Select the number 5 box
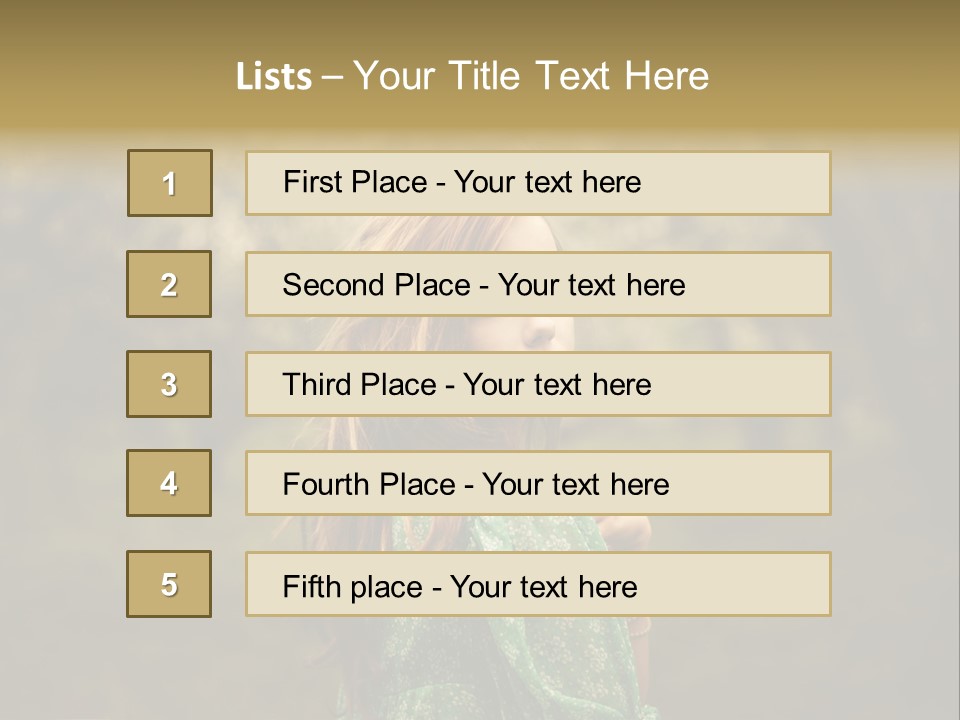Viewport: 960px width, 720px height. [169, 584]
